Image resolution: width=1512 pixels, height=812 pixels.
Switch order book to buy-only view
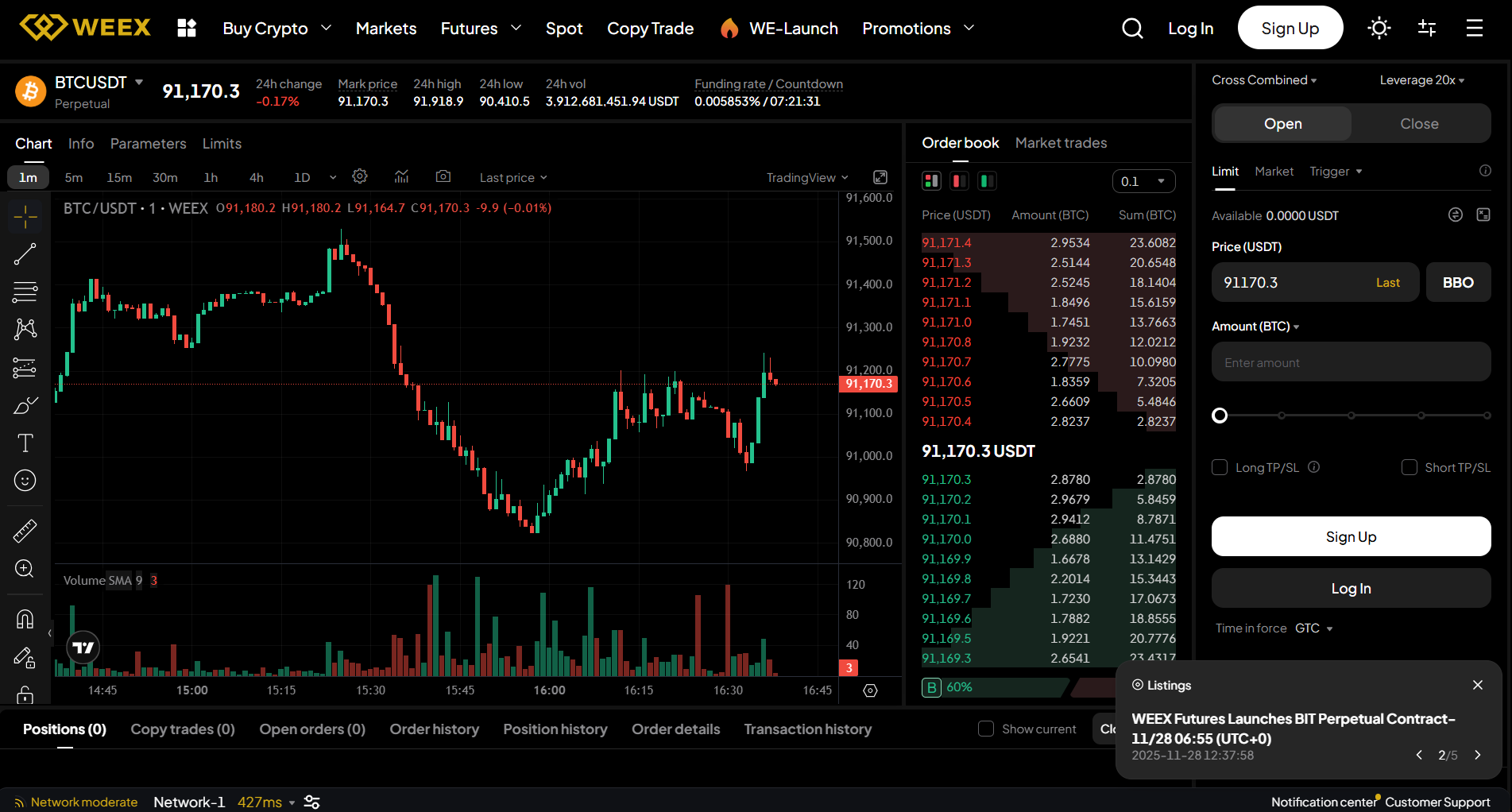click(987, 180)
